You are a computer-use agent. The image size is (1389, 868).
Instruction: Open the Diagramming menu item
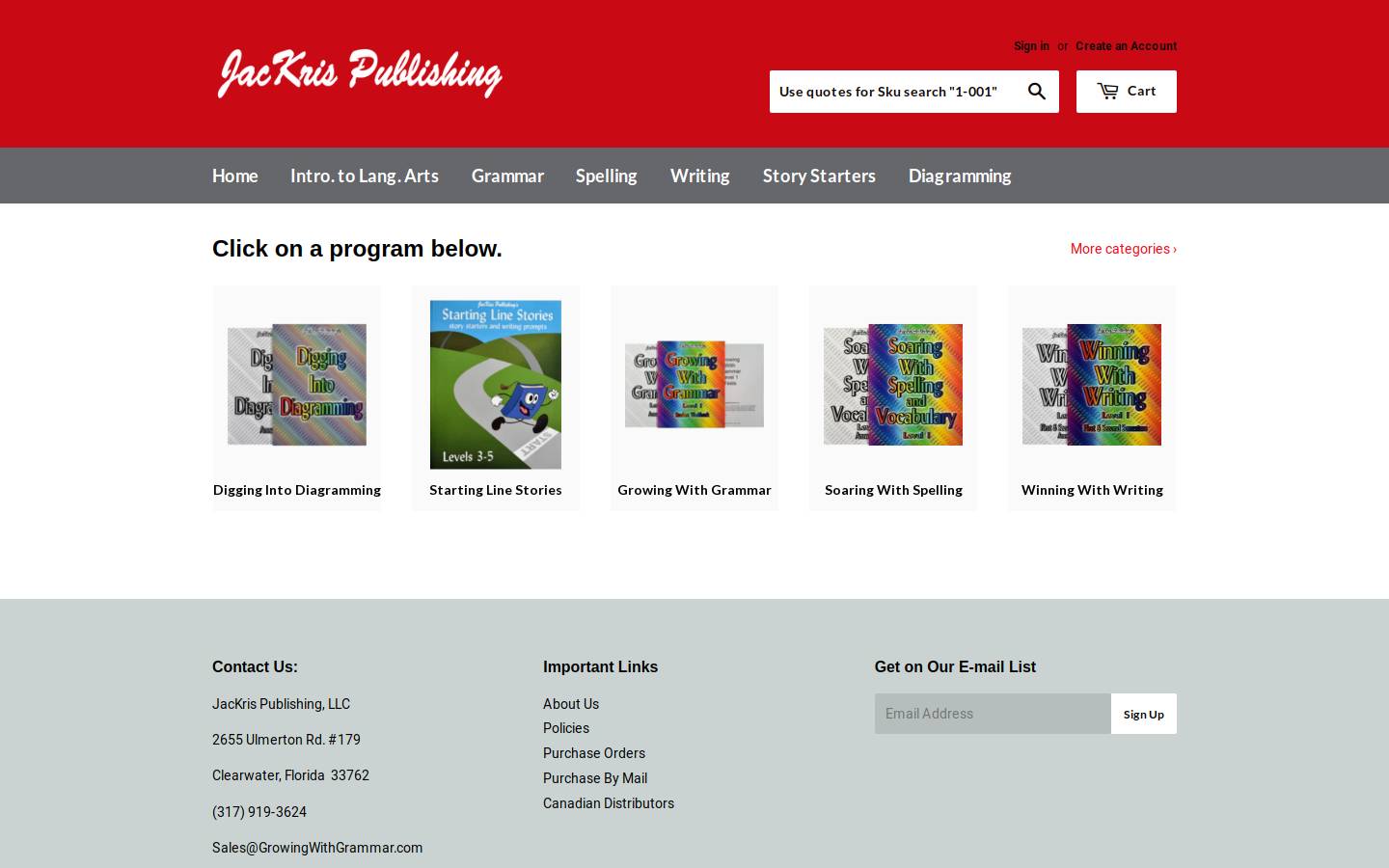click(960, 176)
